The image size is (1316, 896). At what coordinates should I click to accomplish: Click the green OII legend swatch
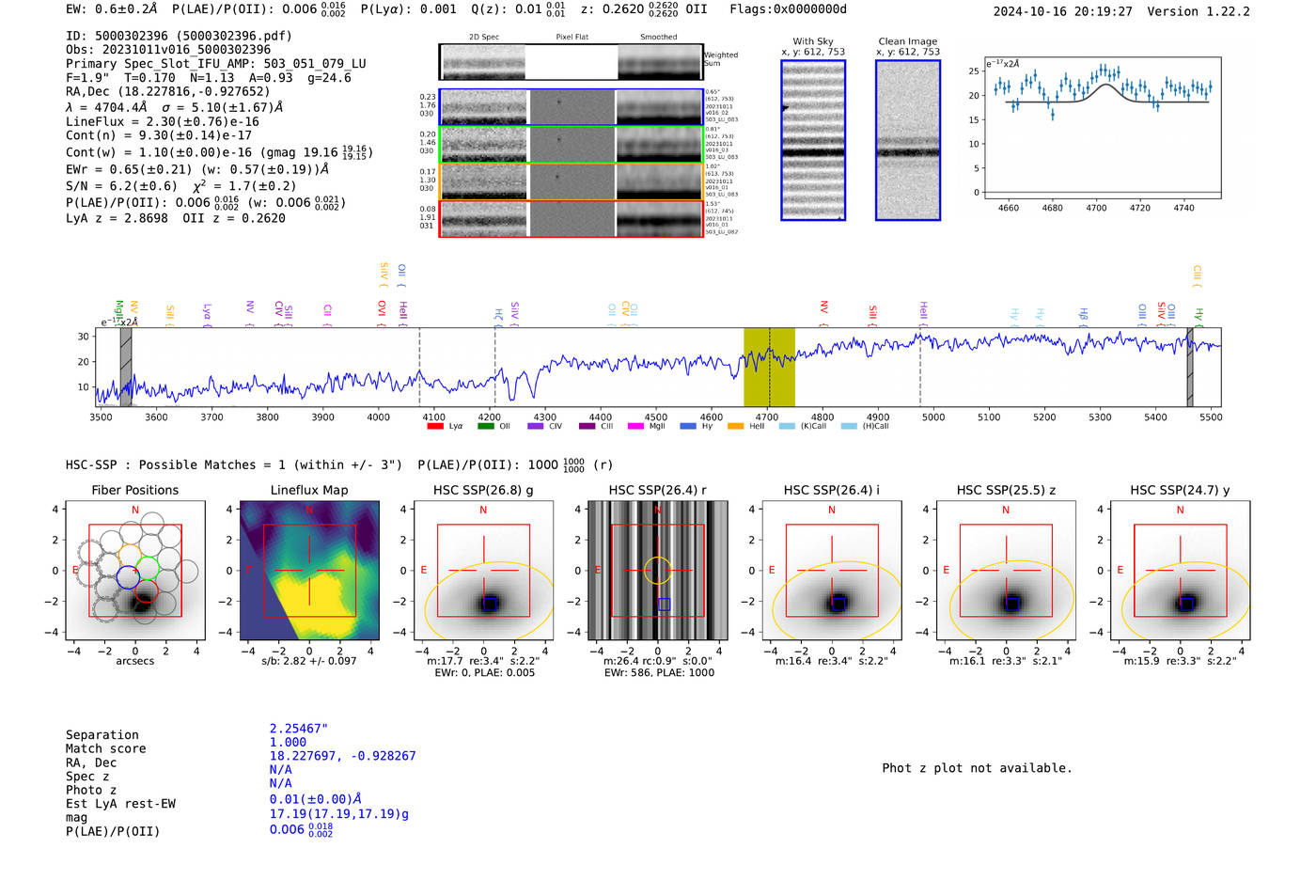[x=485, y=426]
